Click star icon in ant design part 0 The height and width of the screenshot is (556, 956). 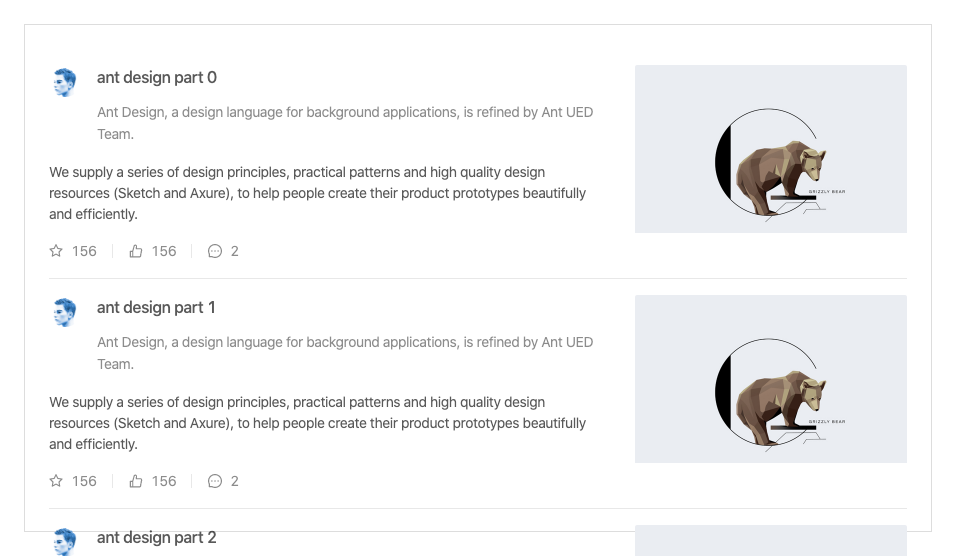tap(56, 251)
